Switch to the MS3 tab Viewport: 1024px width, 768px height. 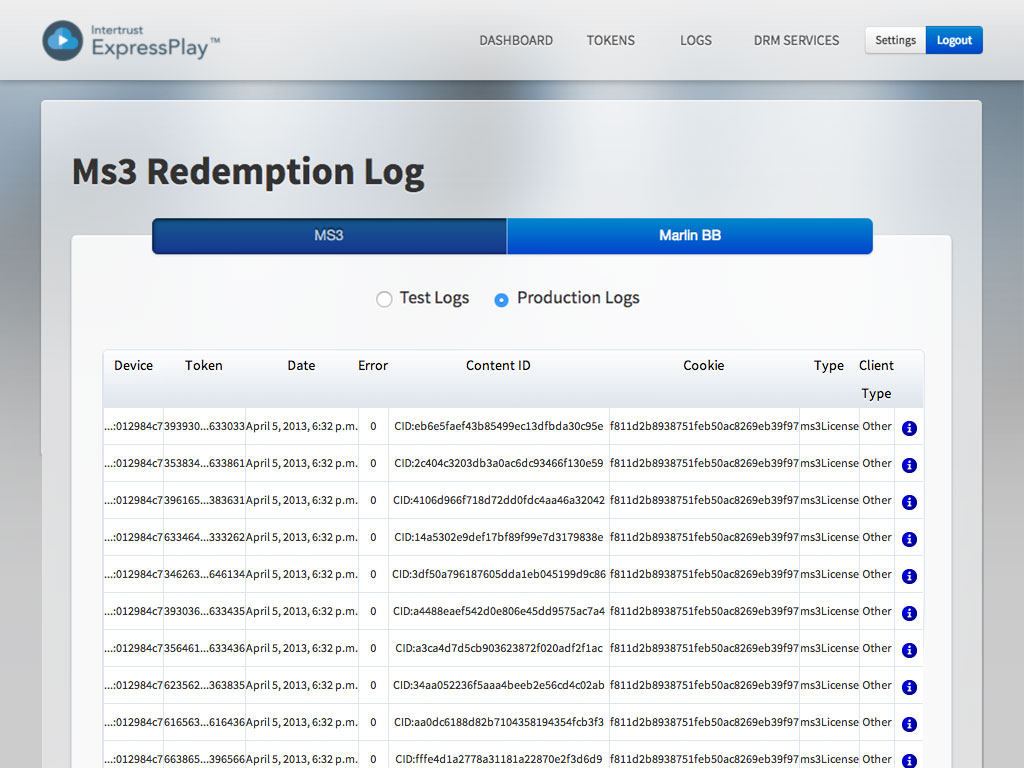pos(329,236)
